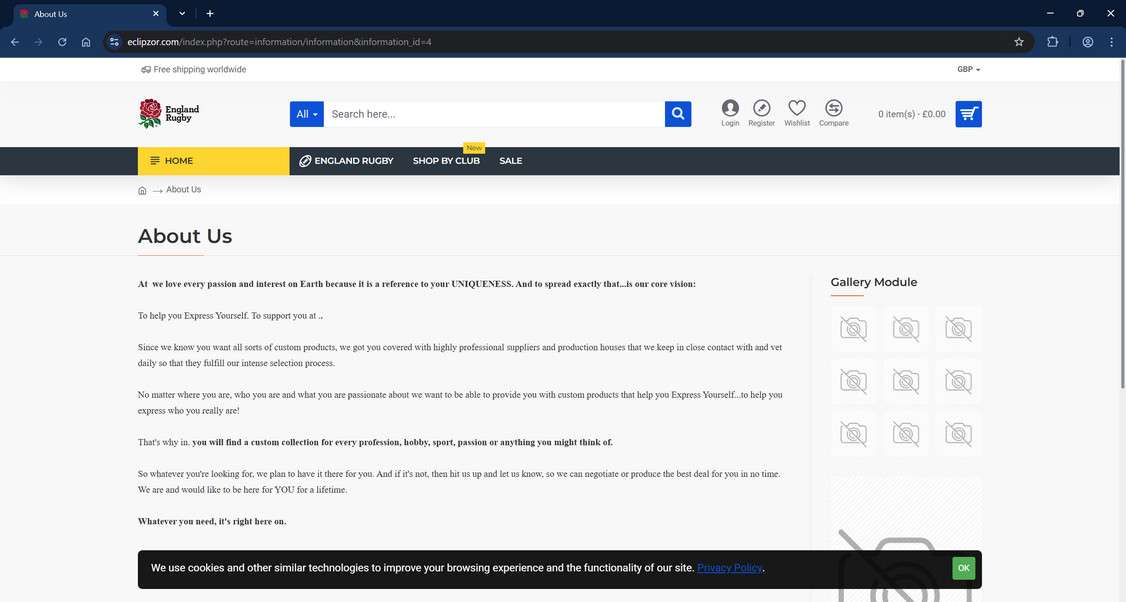Open the Privacy Policy link

[730, 568]
